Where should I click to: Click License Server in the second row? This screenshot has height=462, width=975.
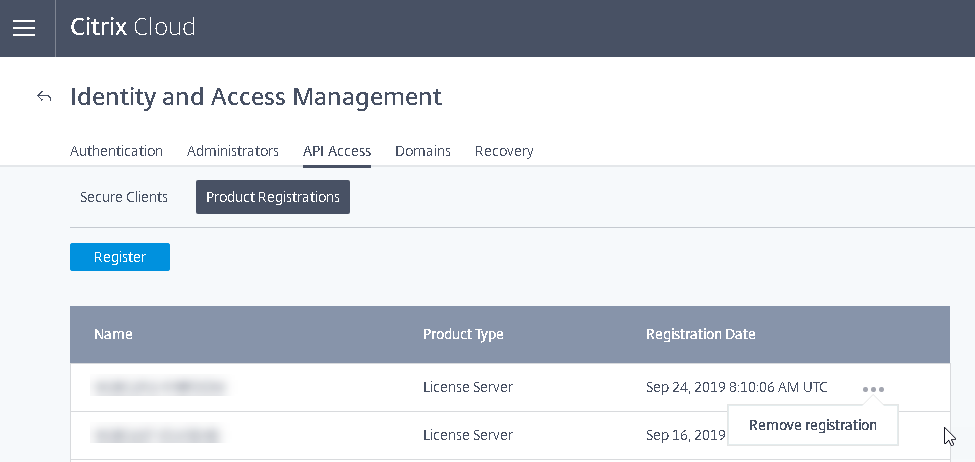[468, 435]
